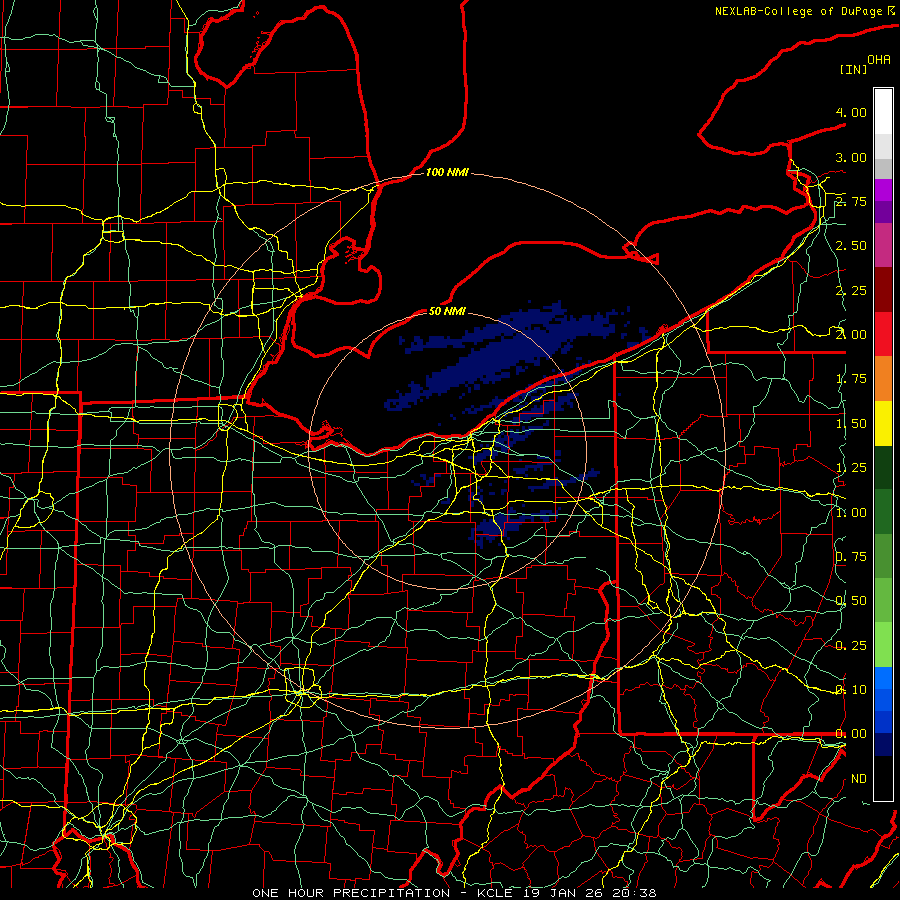Click the 1.25 legend value

click(851, 468)
